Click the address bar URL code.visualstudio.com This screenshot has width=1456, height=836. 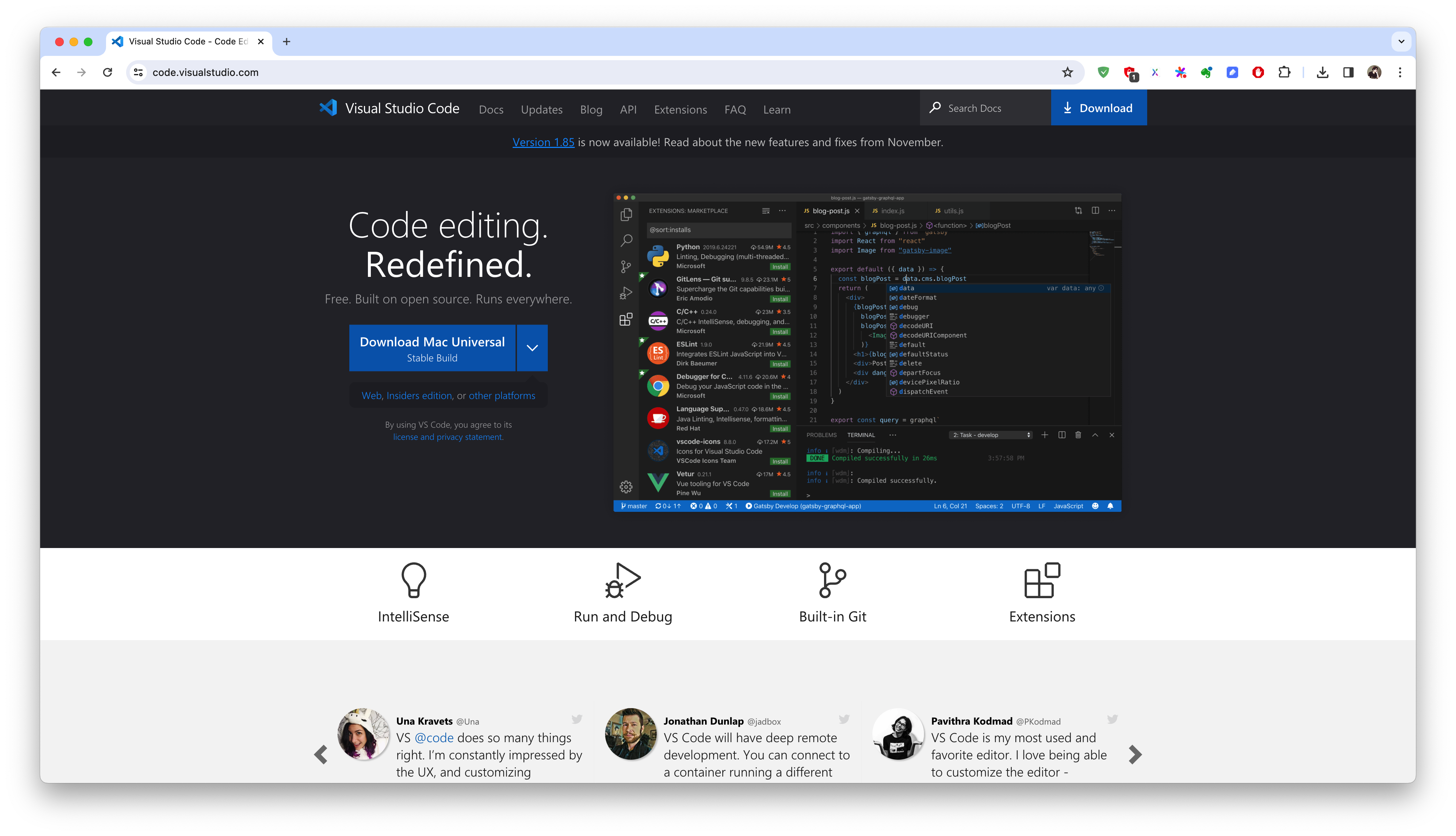206,72
